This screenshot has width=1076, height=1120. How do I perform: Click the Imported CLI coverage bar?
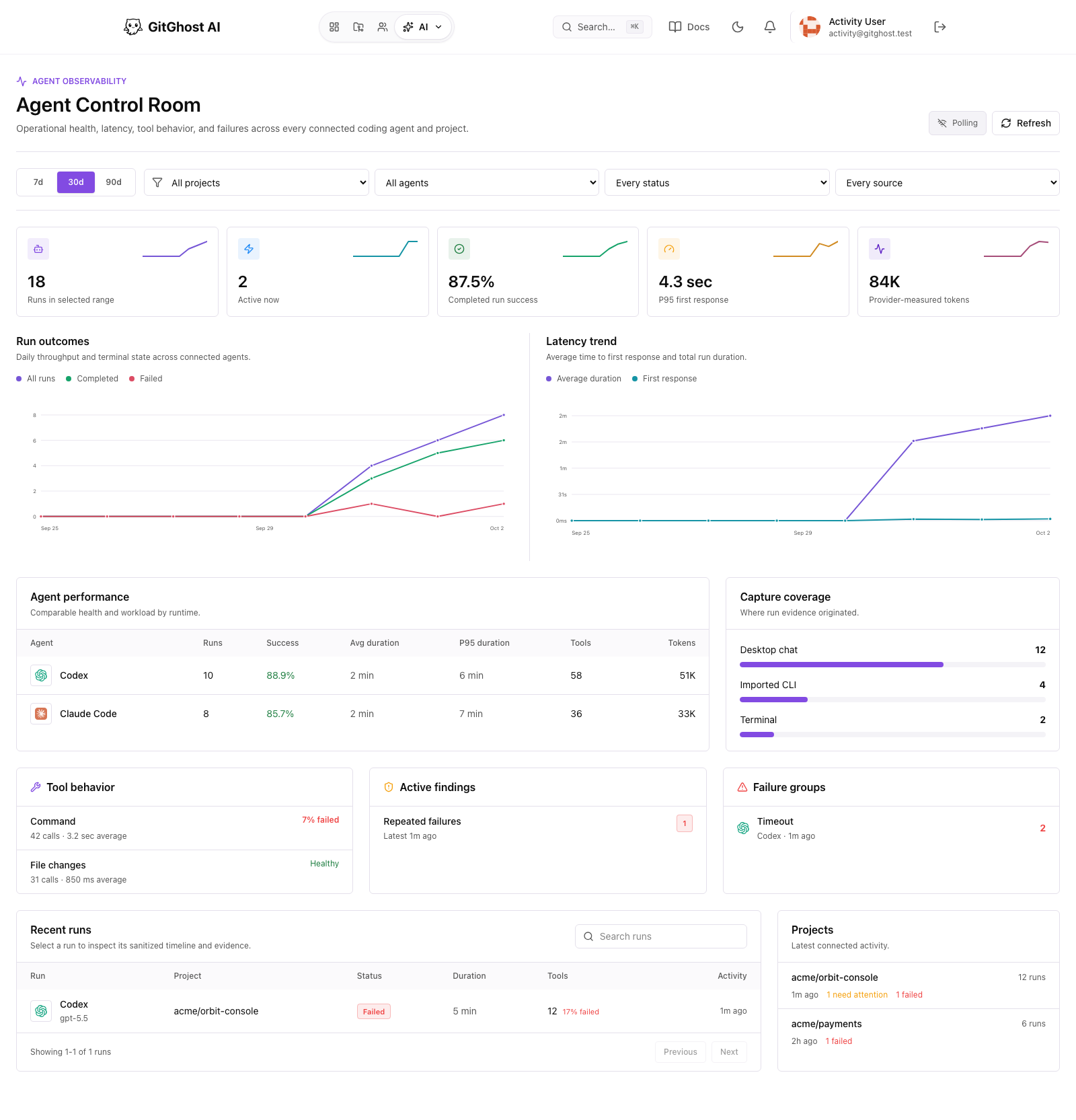[892, 700]
